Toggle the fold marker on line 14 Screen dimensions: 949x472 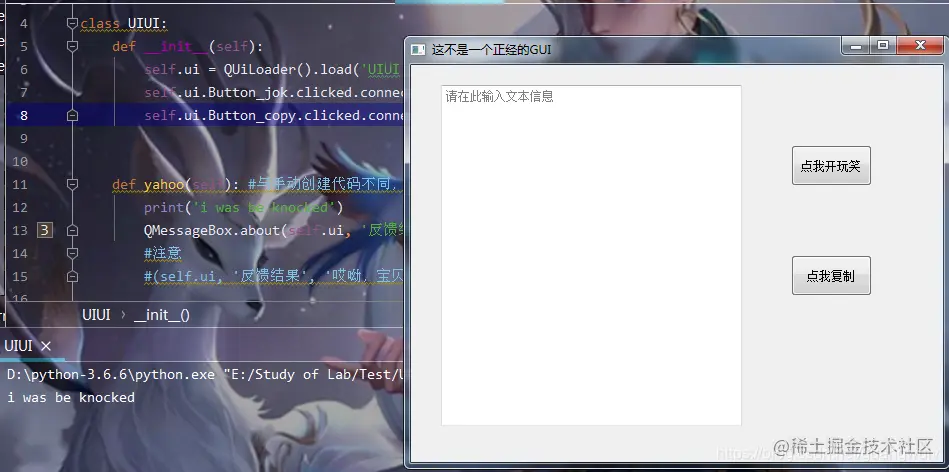click(x=72, y=253)
